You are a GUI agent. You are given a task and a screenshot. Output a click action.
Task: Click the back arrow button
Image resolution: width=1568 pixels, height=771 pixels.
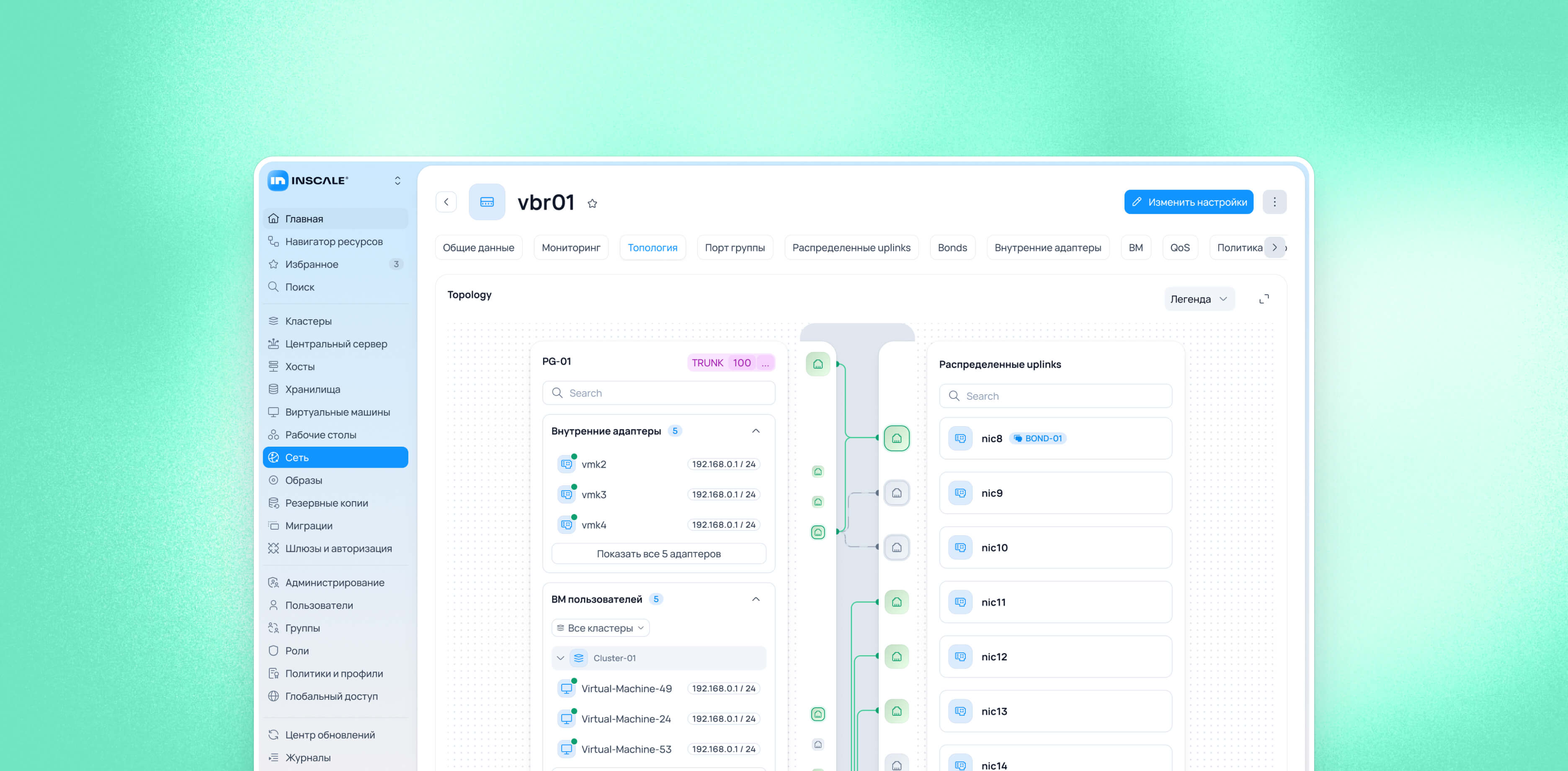[x=446, y=202]
